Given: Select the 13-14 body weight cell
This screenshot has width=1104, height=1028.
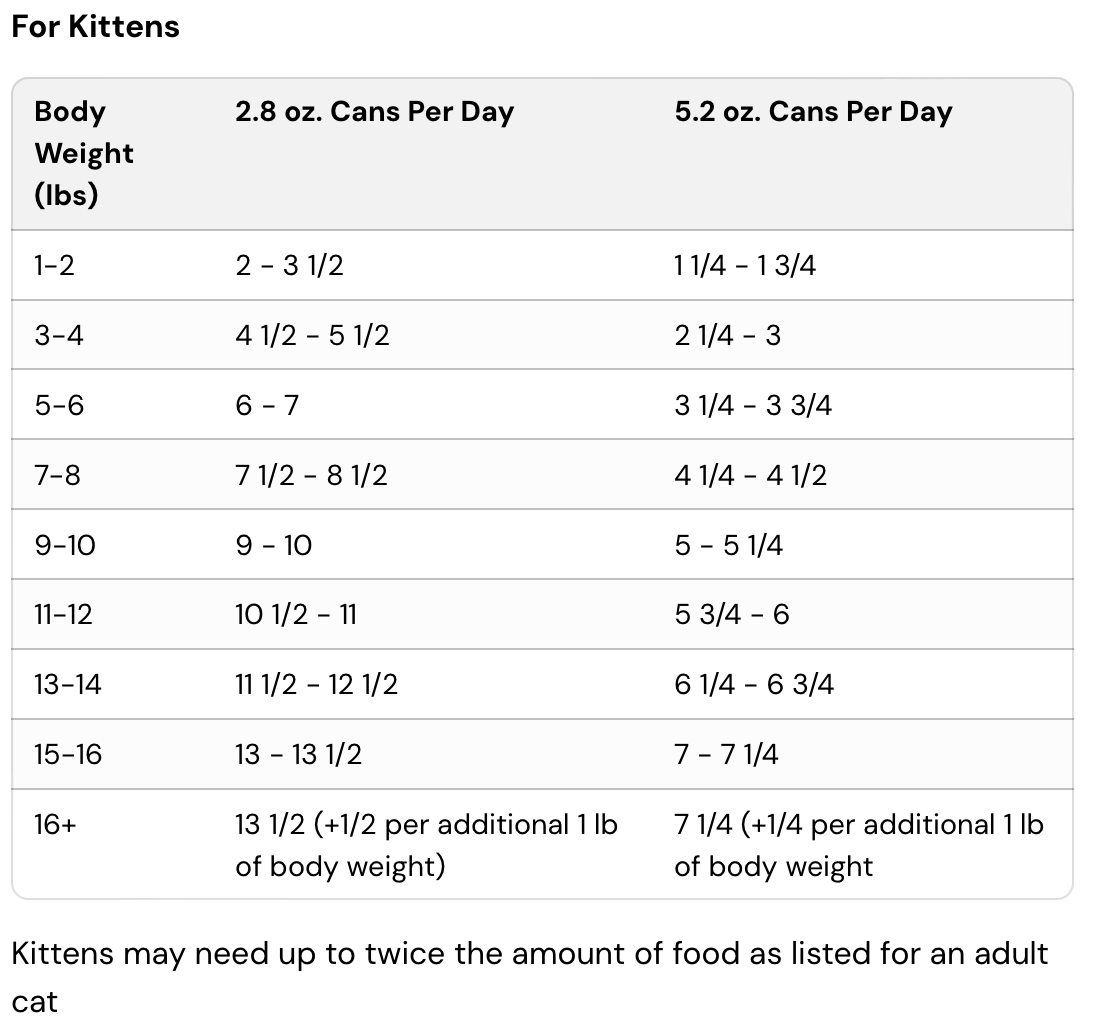Looking at the screenshot, I should point(68,684).
